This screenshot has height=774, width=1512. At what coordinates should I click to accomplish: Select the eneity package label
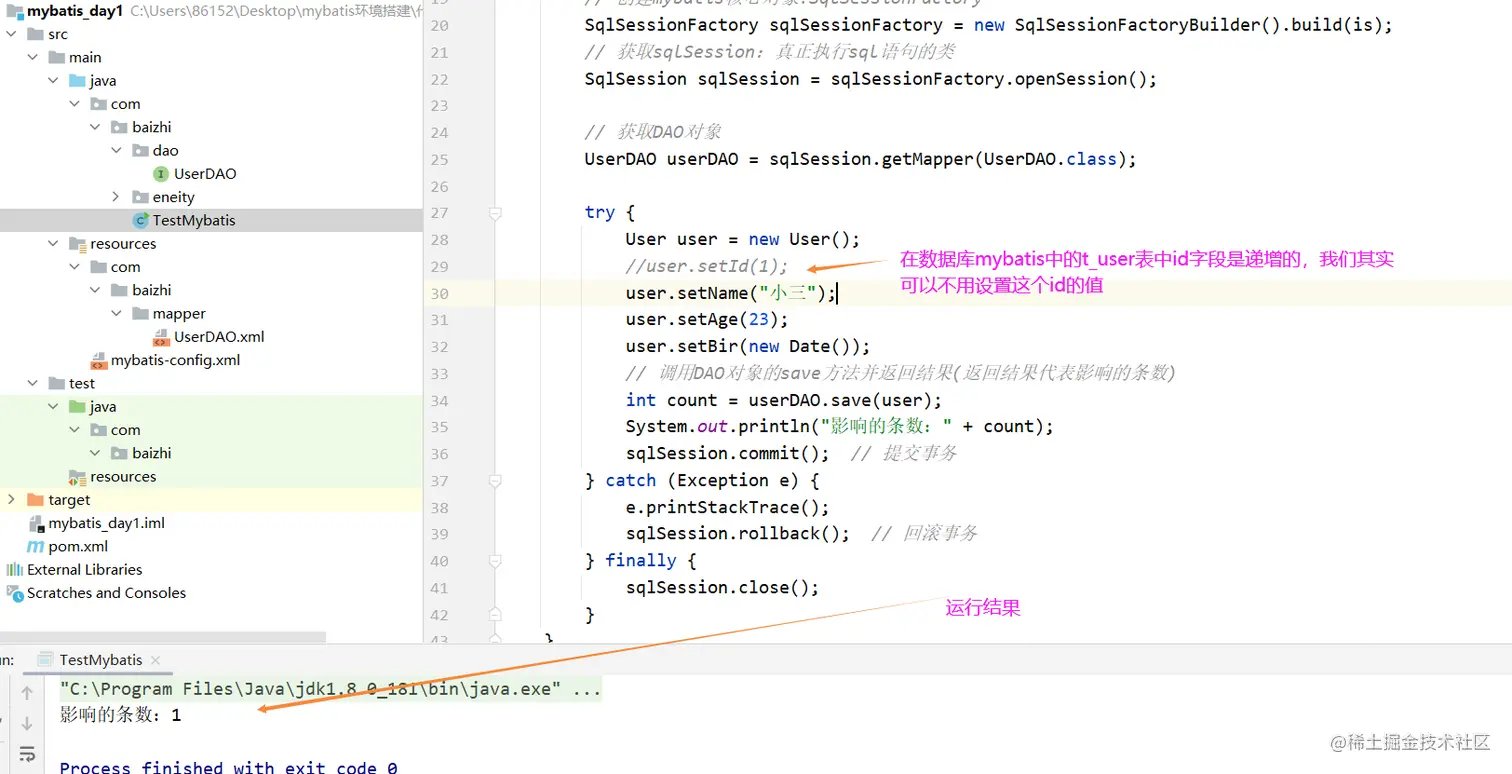coord(173,197)
